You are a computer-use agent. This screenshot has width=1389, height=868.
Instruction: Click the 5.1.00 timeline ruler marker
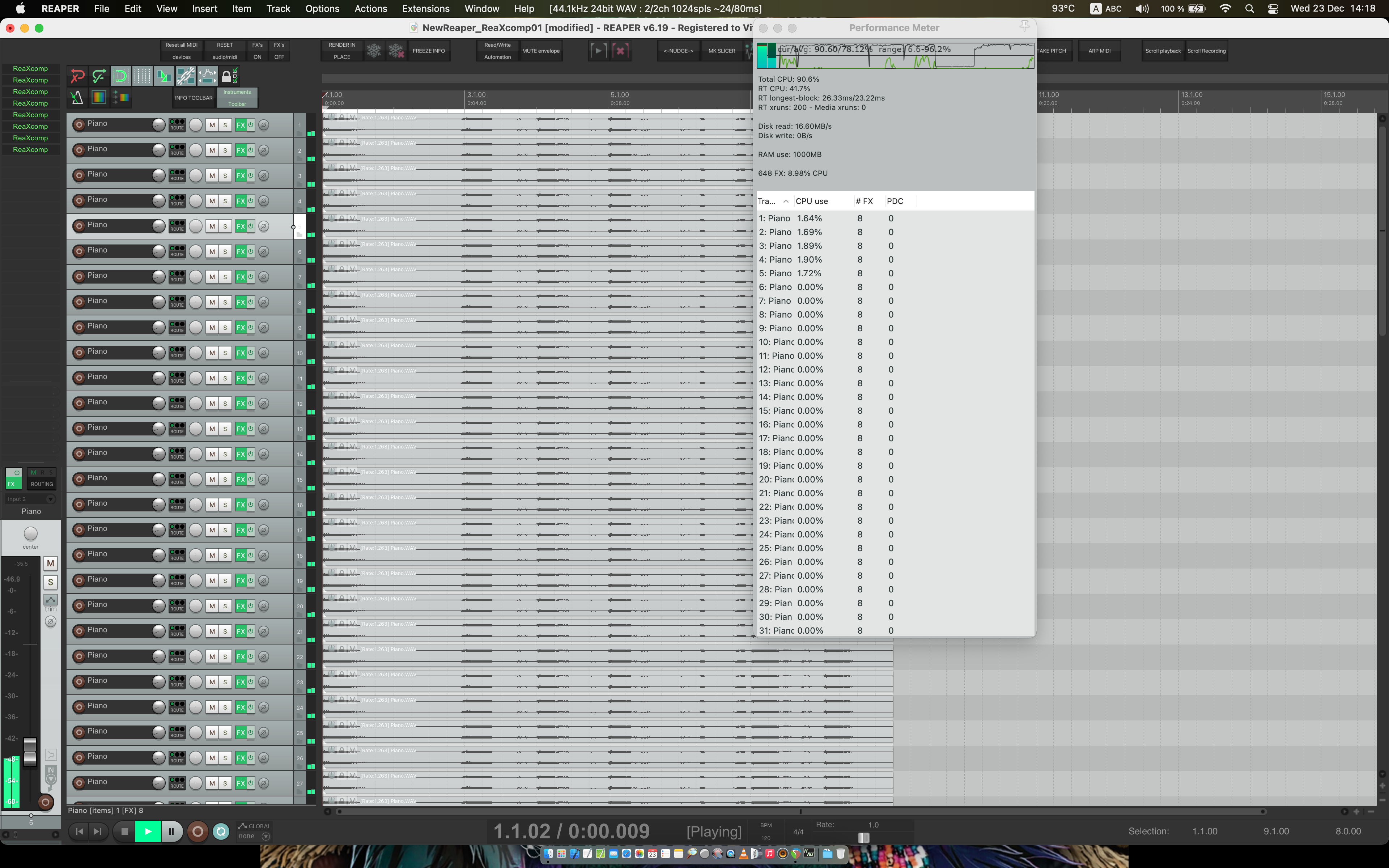(619, 95)
